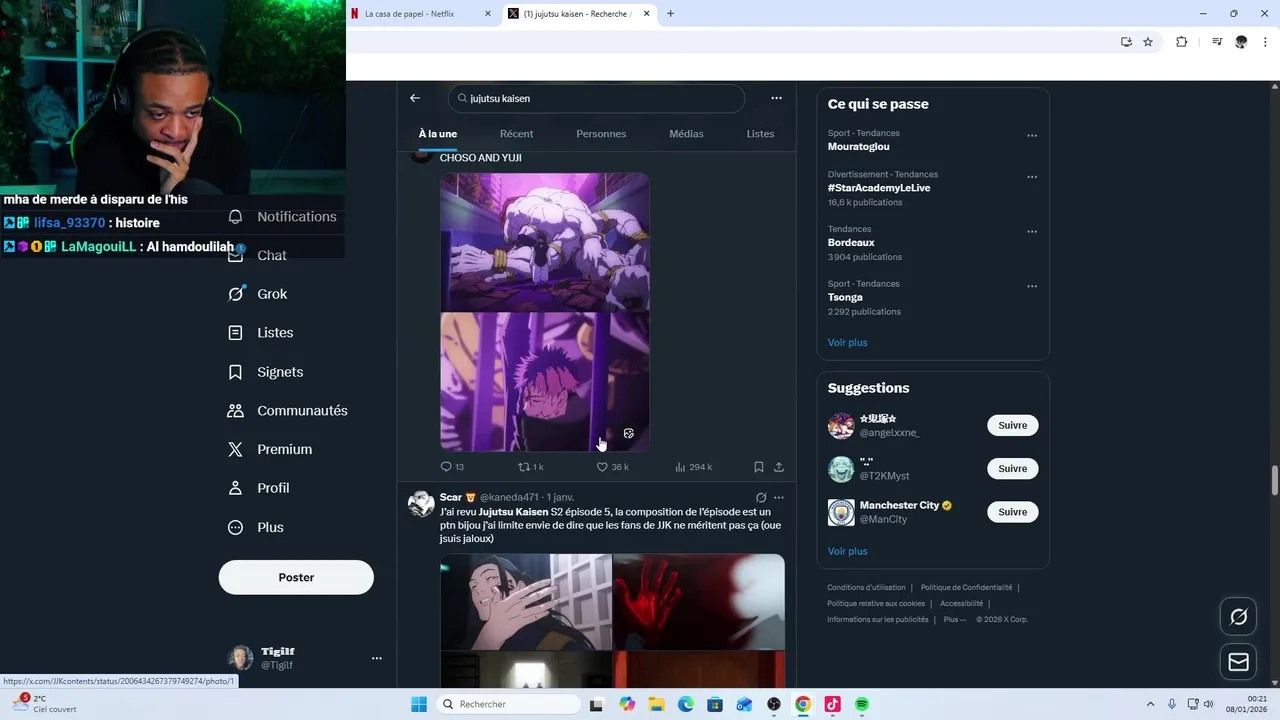The width and height of the screenshot is (1280, 720).
Task: Switch to the Récent tab
Action: (517, 134)
